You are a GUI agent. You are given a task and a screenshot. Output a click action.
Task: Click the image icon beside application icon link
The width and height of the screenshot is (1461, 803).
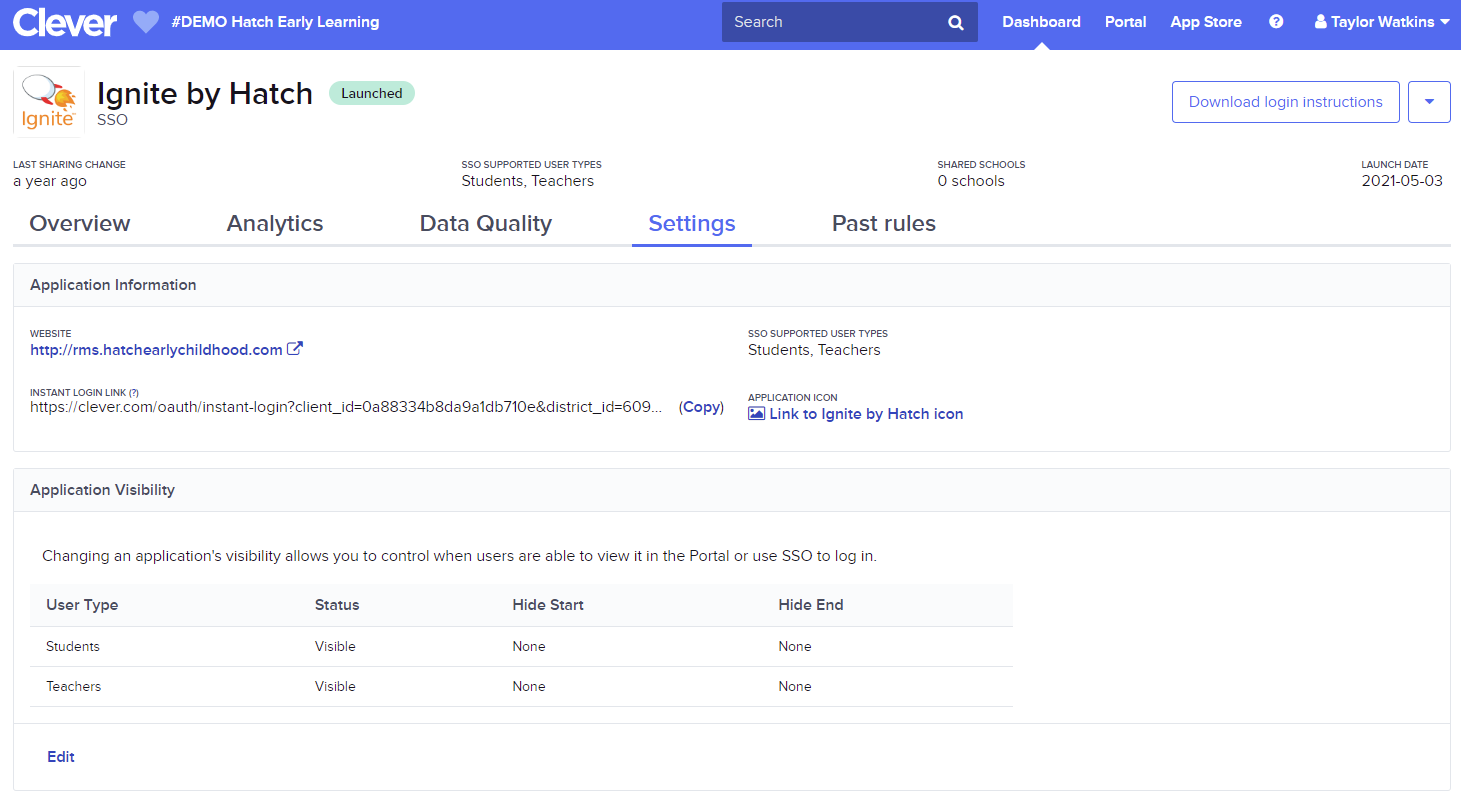pyautogui.click(x=756, y=414)
